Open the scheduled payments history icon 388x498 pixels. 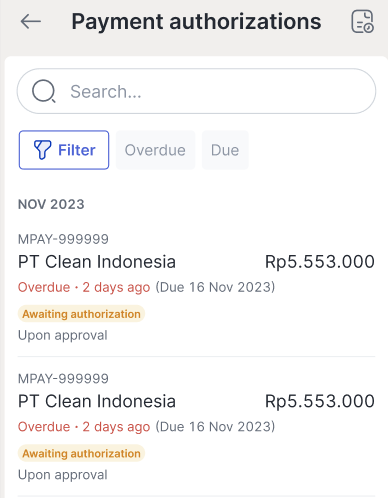click(x=362, y=22)
